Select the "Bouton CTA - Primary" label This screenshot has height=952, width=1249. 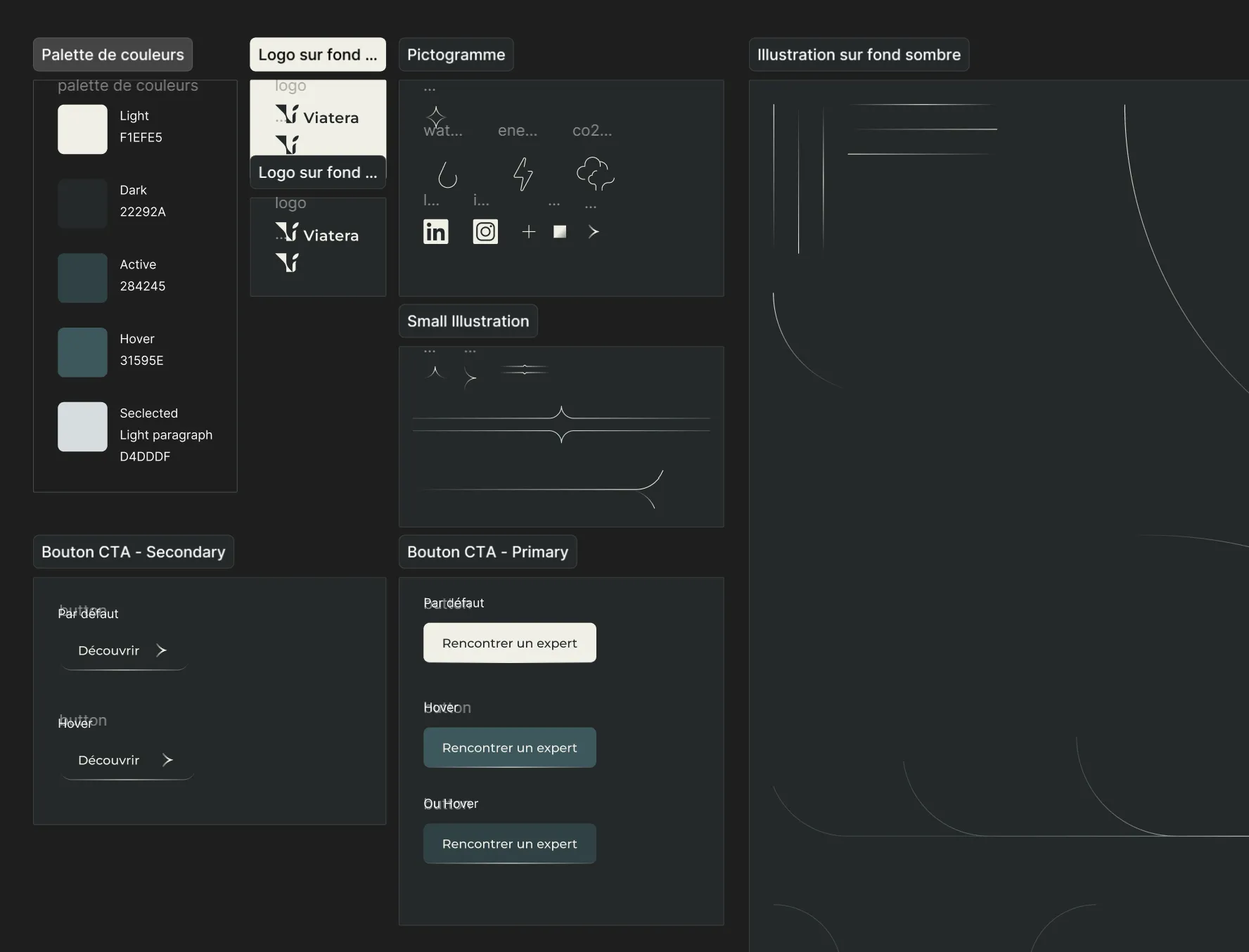[x=488, y=552]
